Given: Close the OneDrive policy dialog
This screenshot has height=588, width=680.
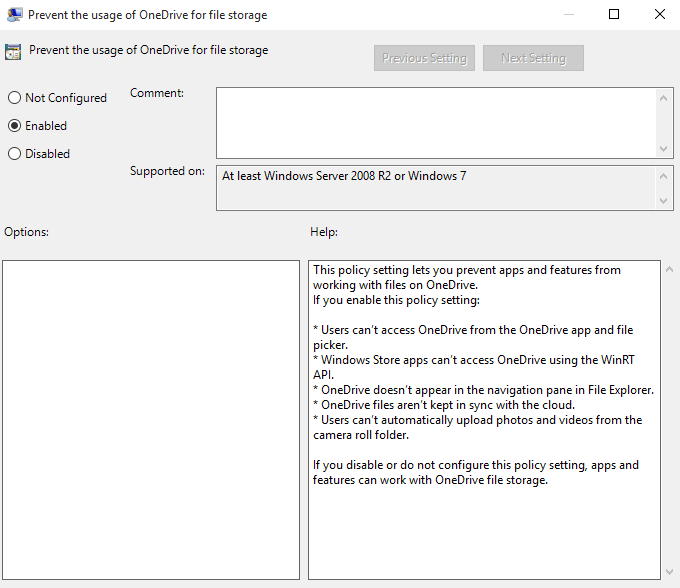Looking at the screenshot, I should click(x=658, y=15).
